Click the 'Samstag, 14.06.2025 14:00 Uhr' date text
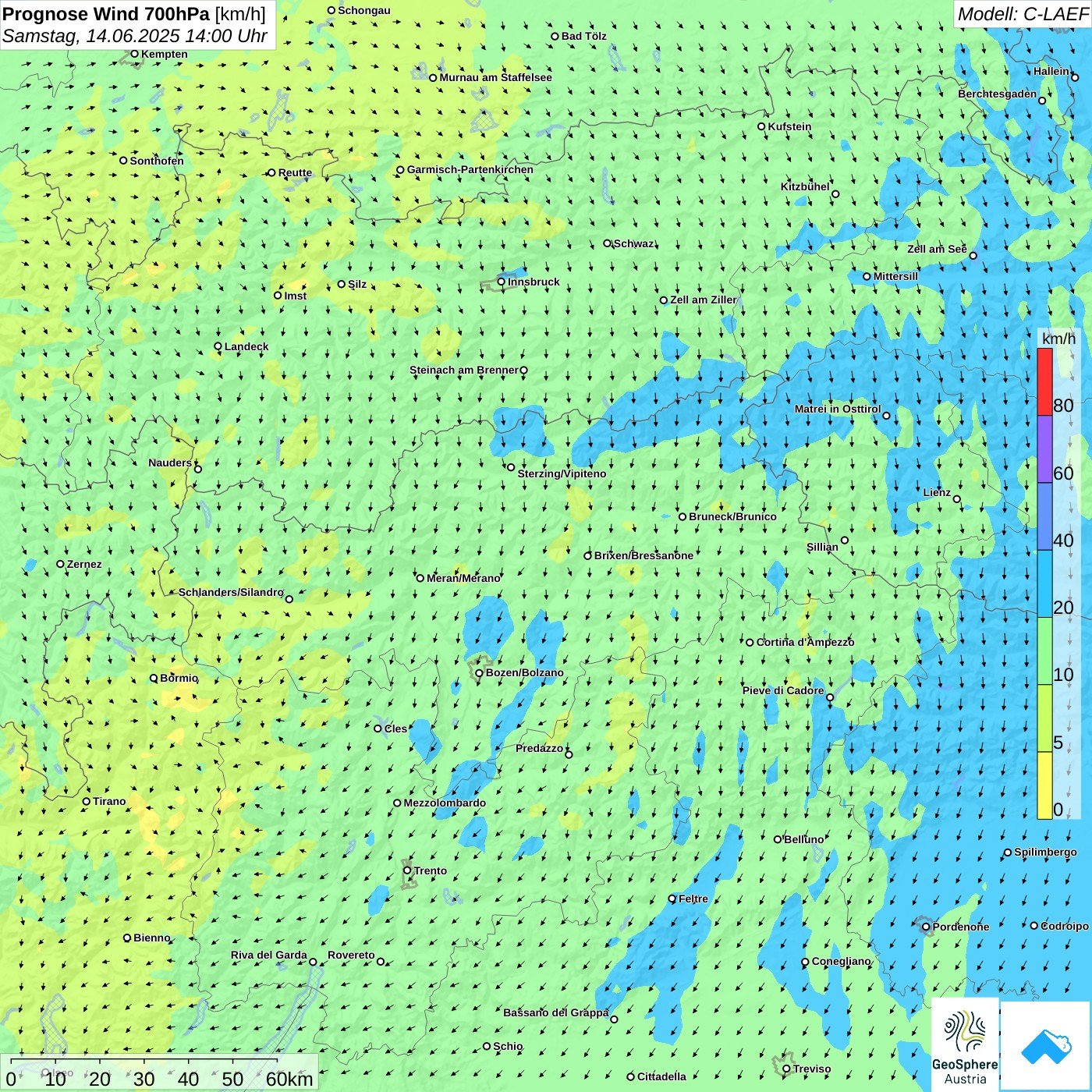This screenshot has width=1092, height=1092. (x=135, y=36)
